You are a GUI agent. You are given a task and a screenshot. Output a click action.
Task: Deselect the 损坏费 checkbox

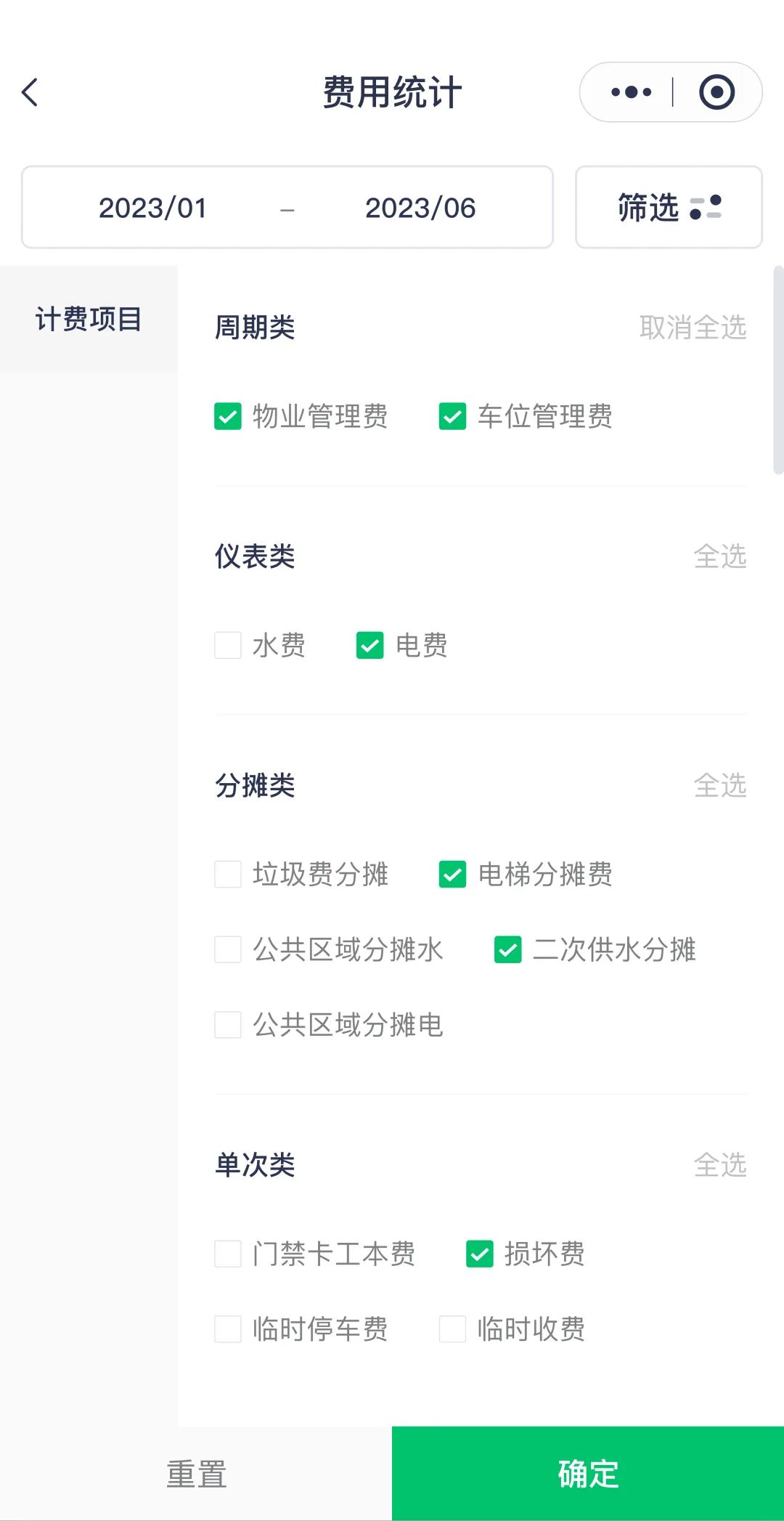(480, 1254)
